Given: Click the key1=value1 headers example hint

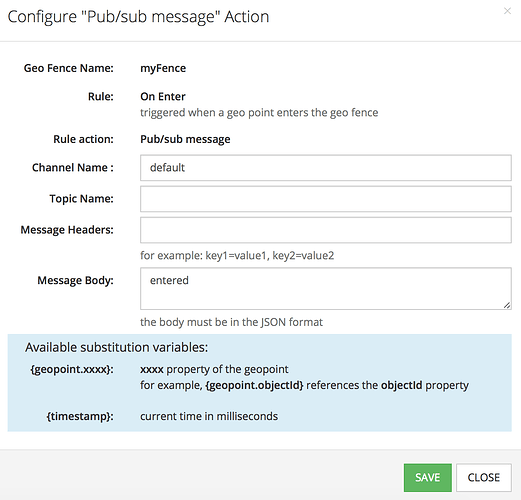Looking at the screenshot, I should 237,256.
